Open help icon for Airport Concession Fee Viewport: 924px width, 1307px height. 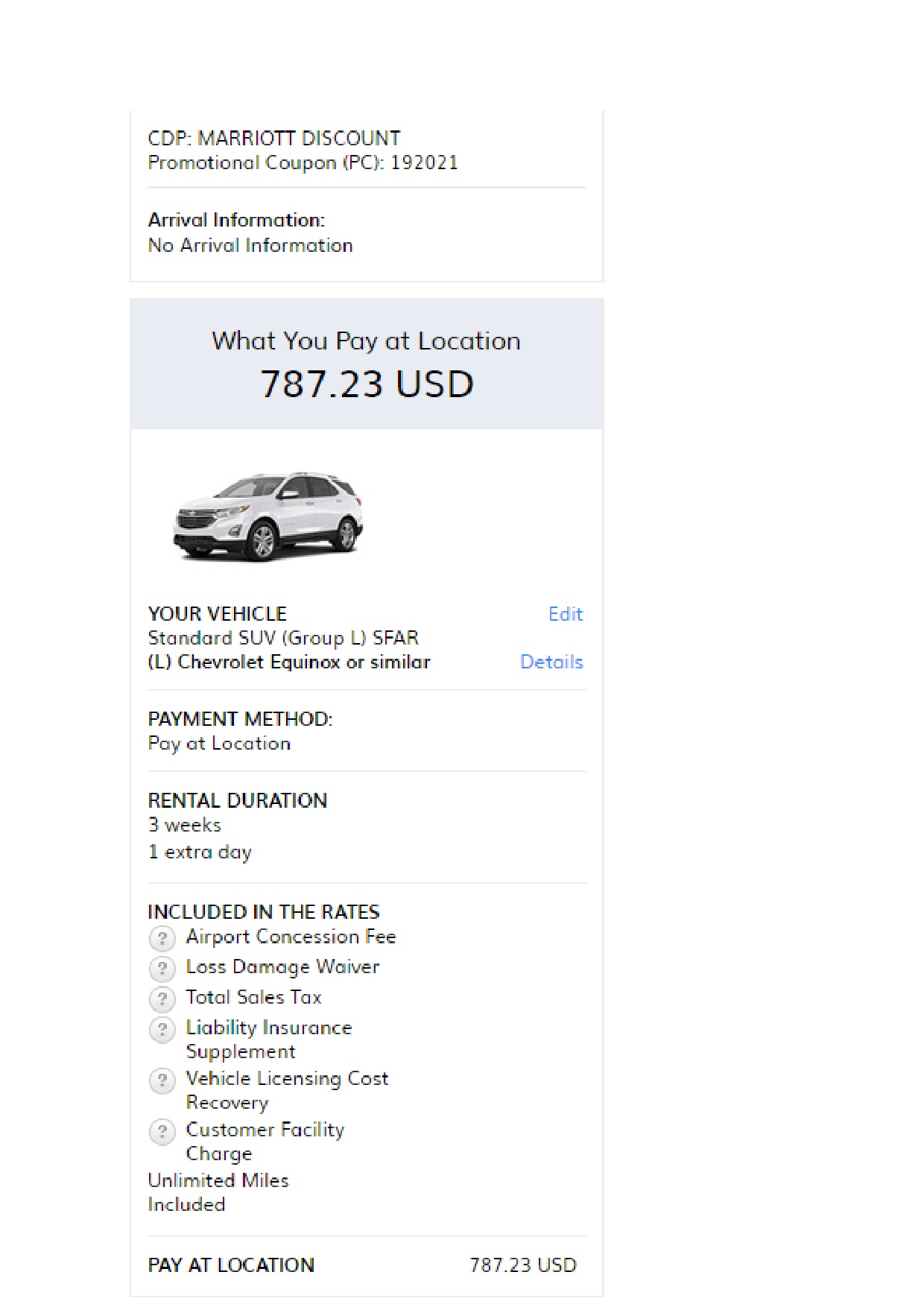coord(162,938)
